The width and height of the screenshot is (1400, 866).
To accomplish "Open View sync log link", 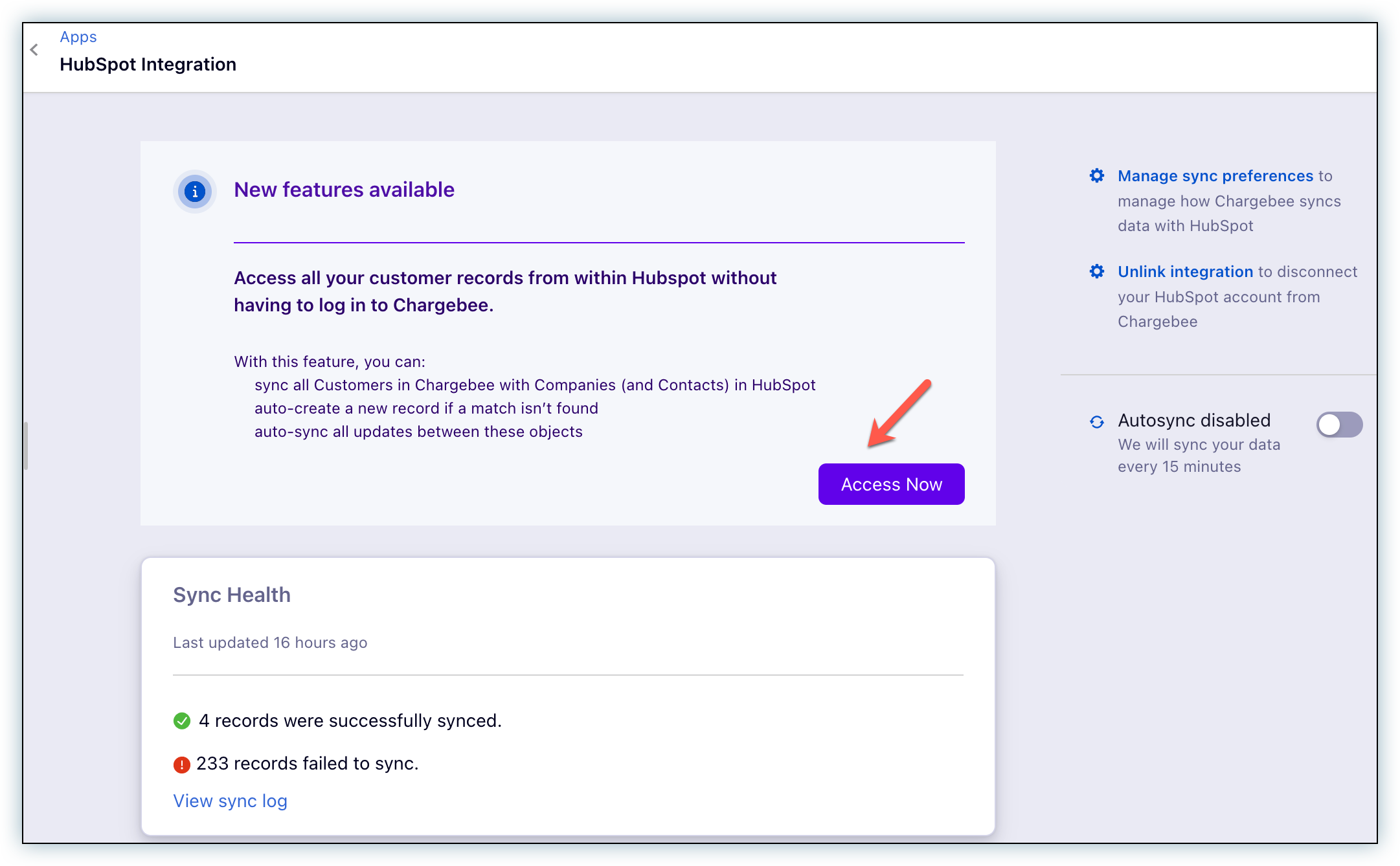I will point(230,801).
